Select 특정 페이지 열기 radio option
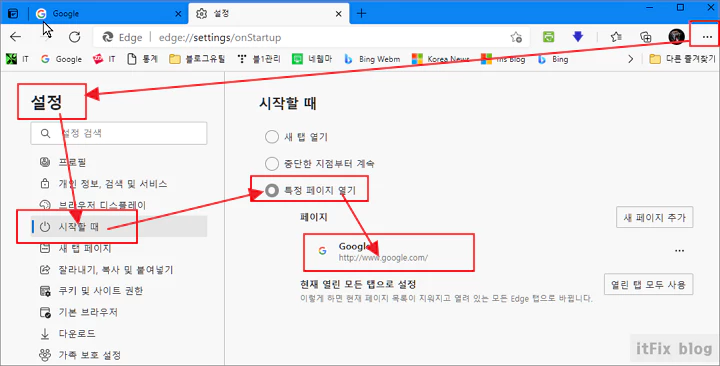This screenshot has width=720, height=366. (272, 190)
